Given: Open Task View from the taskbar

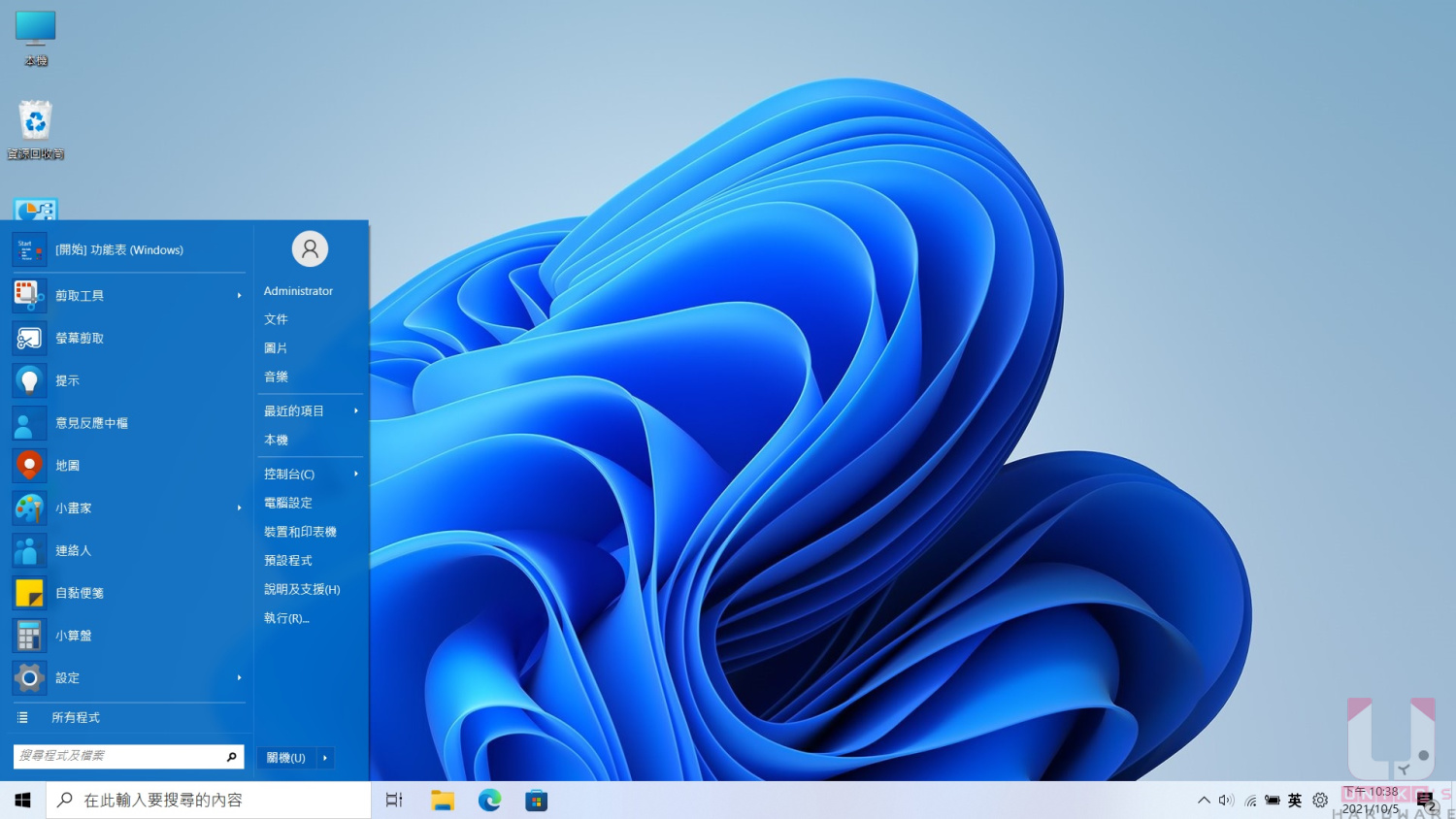Looking at the screenshot, I should click(x=394, y=801).
